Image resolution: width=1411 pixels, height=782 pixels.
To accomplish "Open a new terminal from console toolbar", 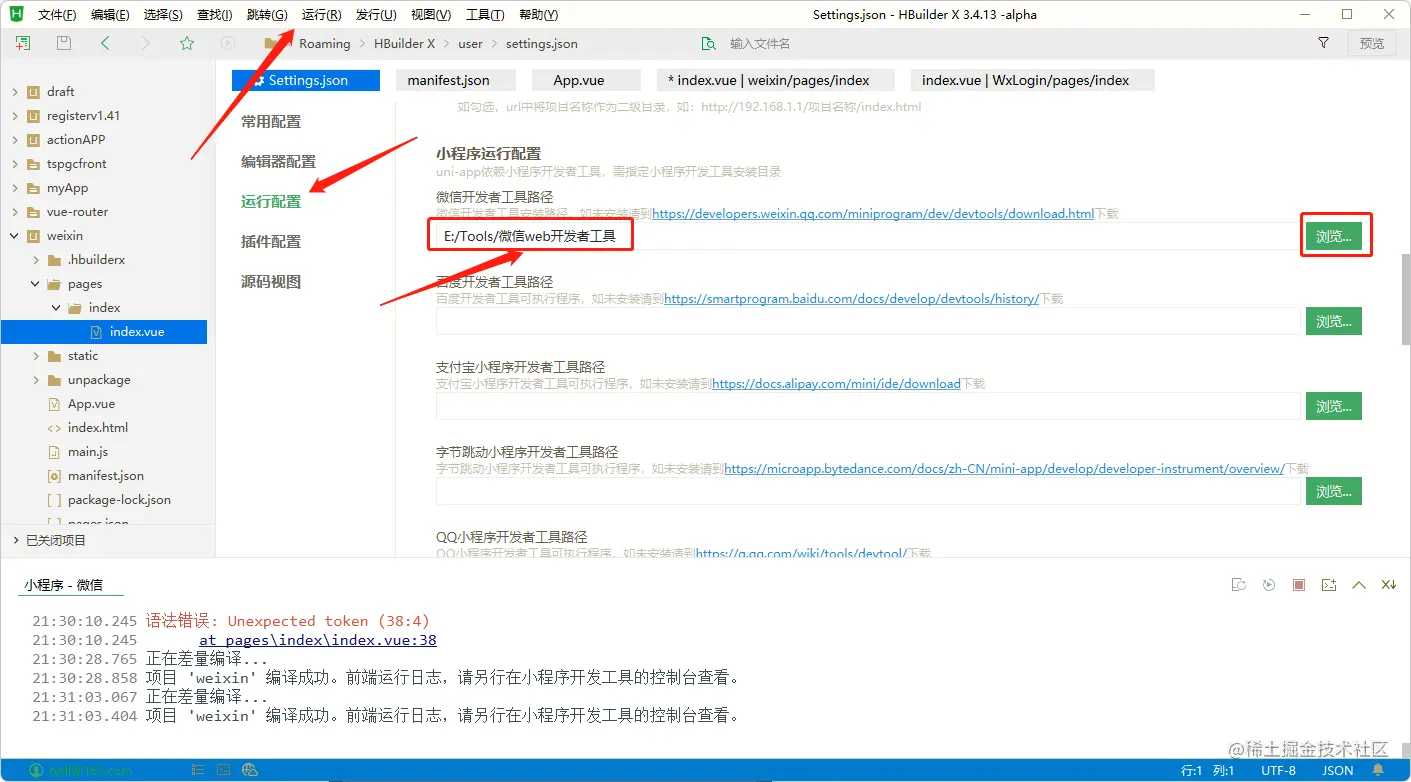I will [x=1329, y=585].
